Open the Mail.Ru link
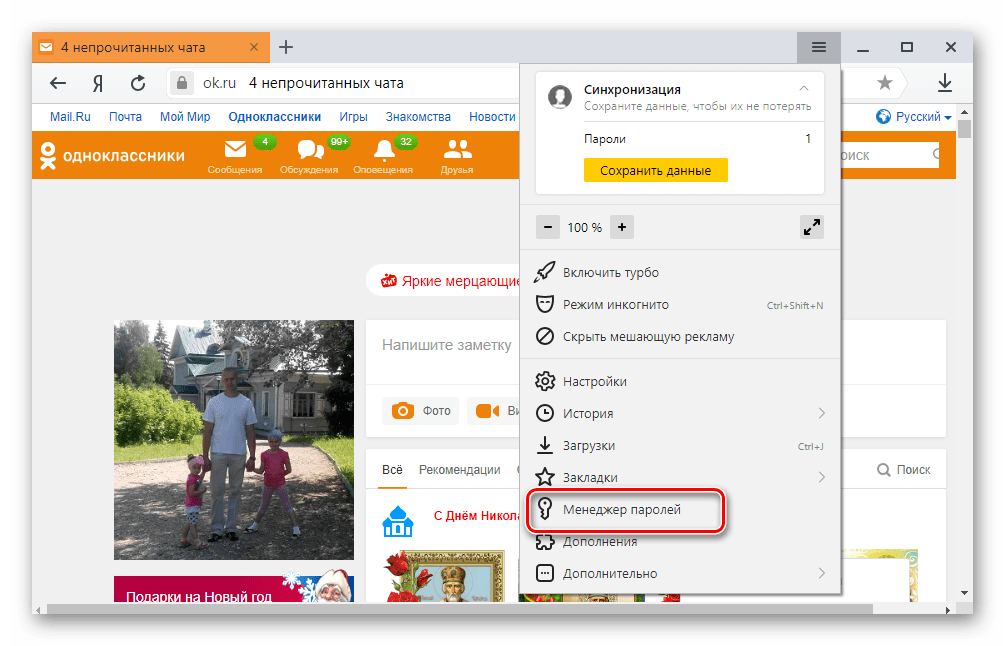The image size is (1005, 646). tap(69, 116)
